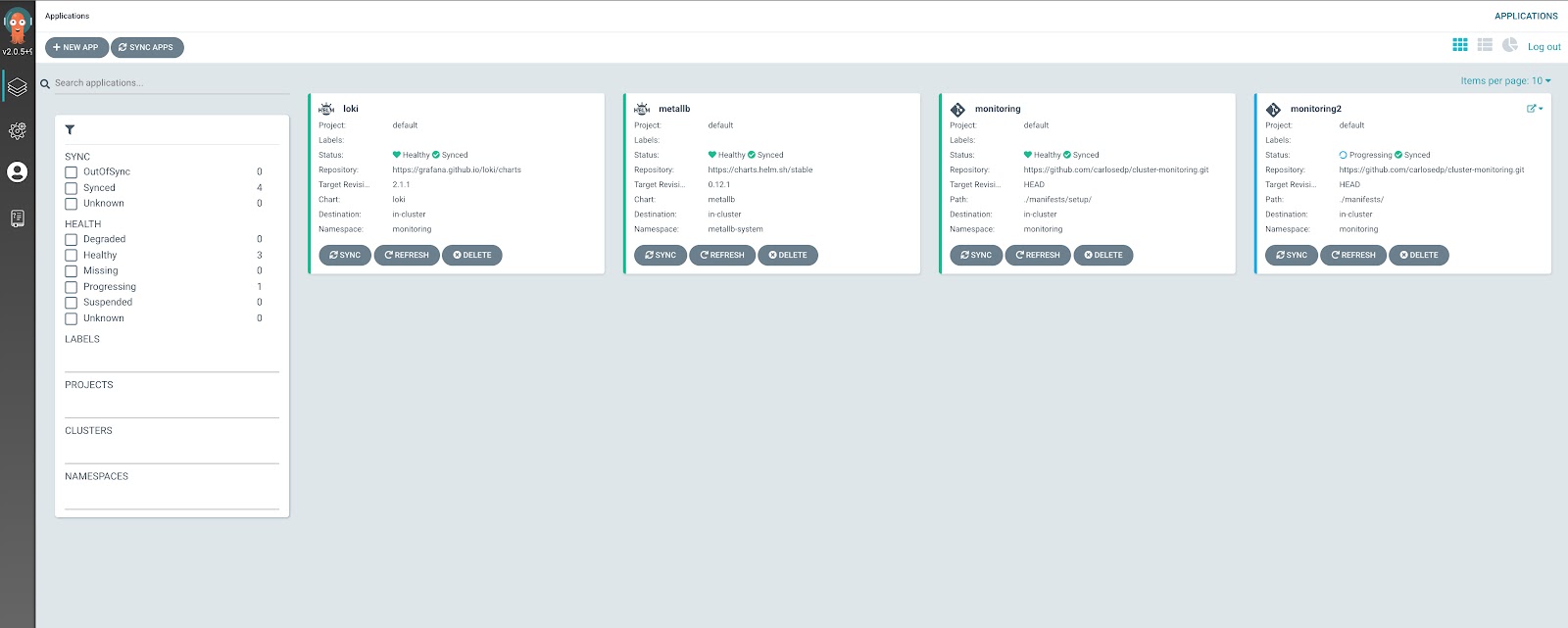Refresh the monitoring2 application
Screen dimensions: 1568x628
tap(1353, 255)
